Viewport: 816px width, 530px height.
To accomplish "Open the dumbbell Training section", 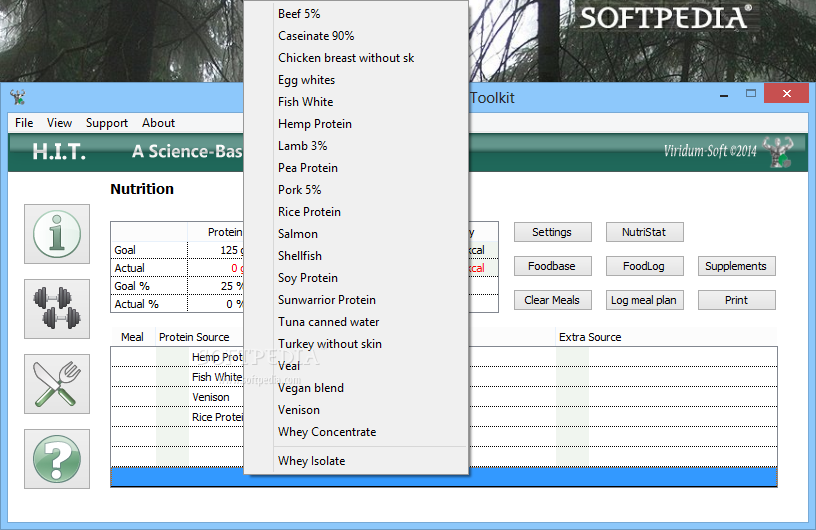I will [x=57, y=309].
